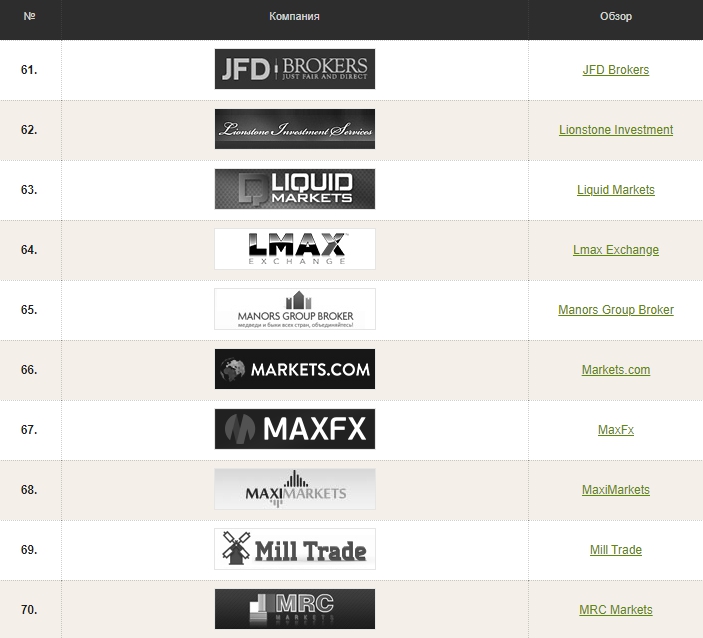The width and height of the screenshot is (703, 638).
Task: Open the MAXFX logo image
Action: [295, 429]
